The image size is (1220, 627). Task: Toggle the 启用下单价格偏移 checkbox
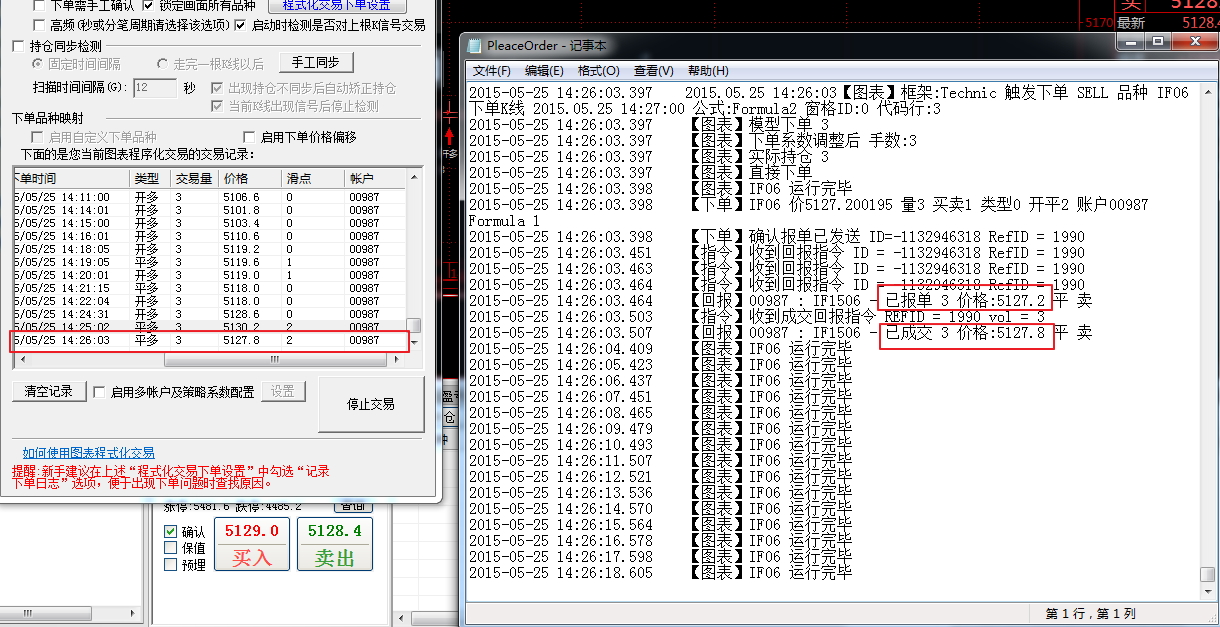click(250, 137)
